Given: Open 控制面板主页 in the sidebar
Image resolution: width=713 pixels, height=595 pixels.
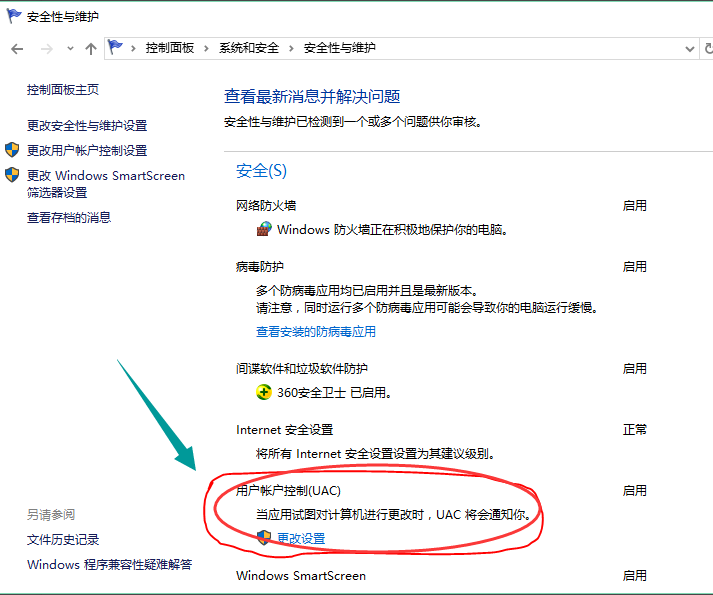Looking at the screenshot, I should (x=63, y=89).
